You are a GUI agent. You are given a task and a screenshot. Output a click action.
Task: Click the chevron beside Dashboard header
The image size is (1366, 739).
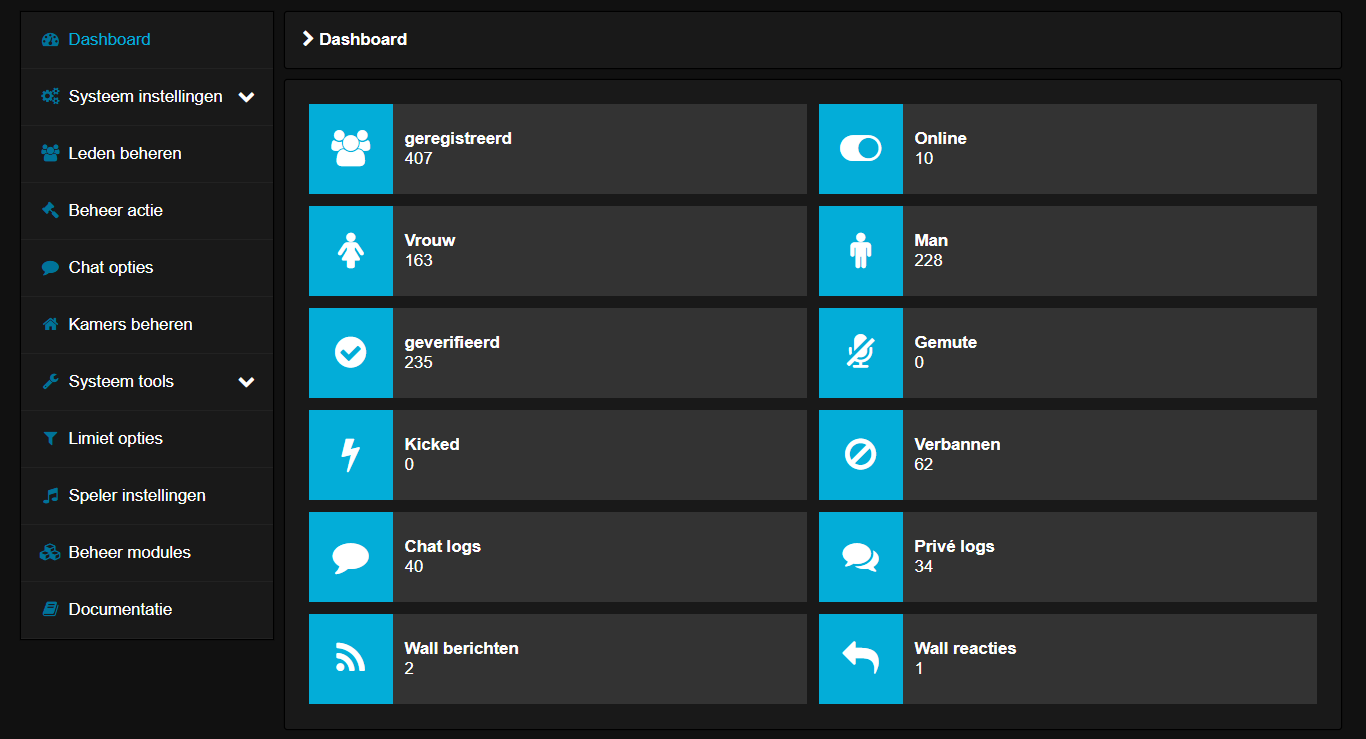click(308, 39)
